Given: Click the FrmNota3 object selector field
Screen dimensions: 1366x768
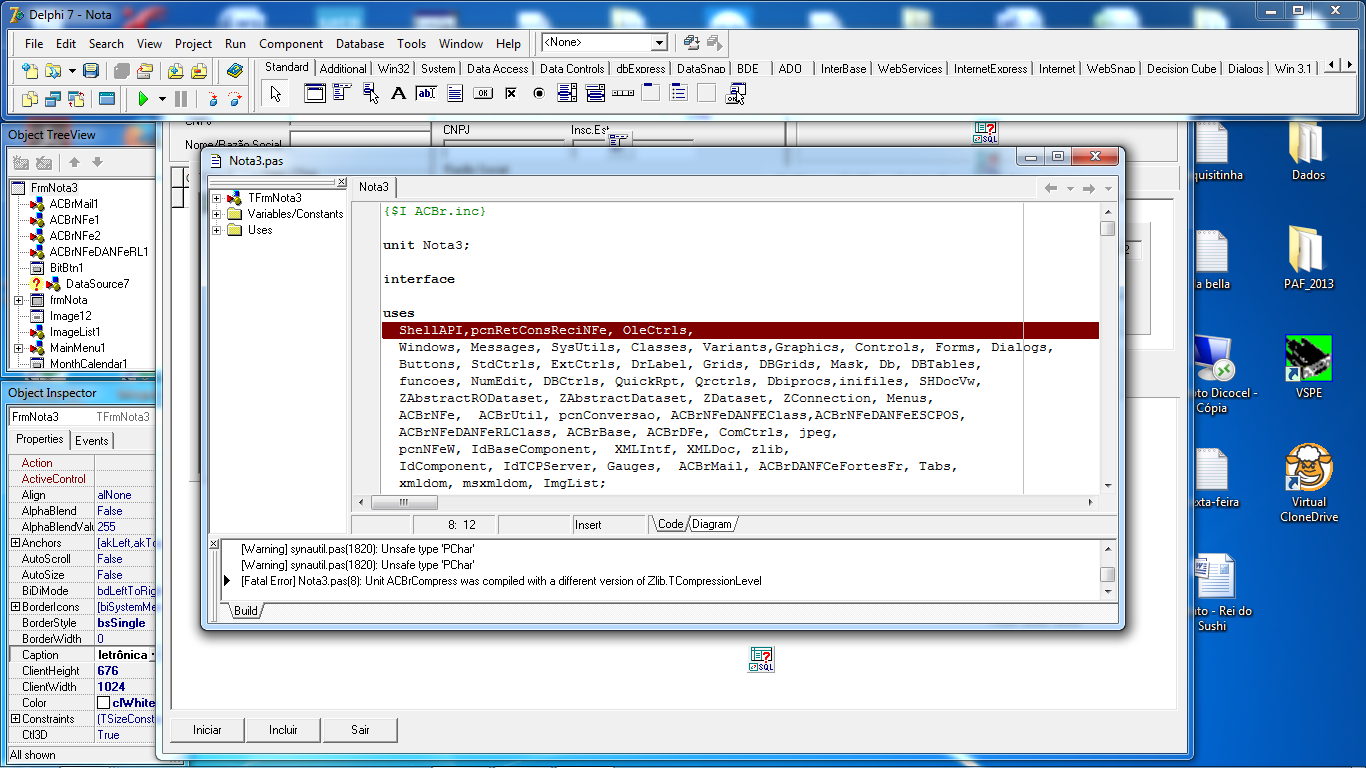Looking at the screenshot, I should (x=81, y=417).
